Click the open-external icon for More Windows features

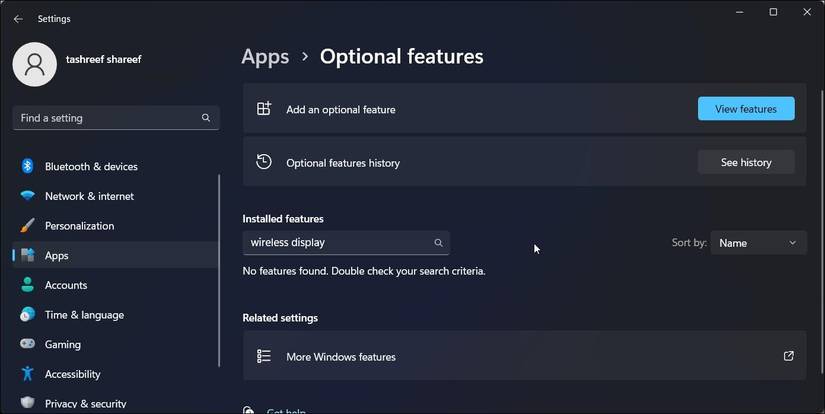pyautogui.click(x=788, y=356)
